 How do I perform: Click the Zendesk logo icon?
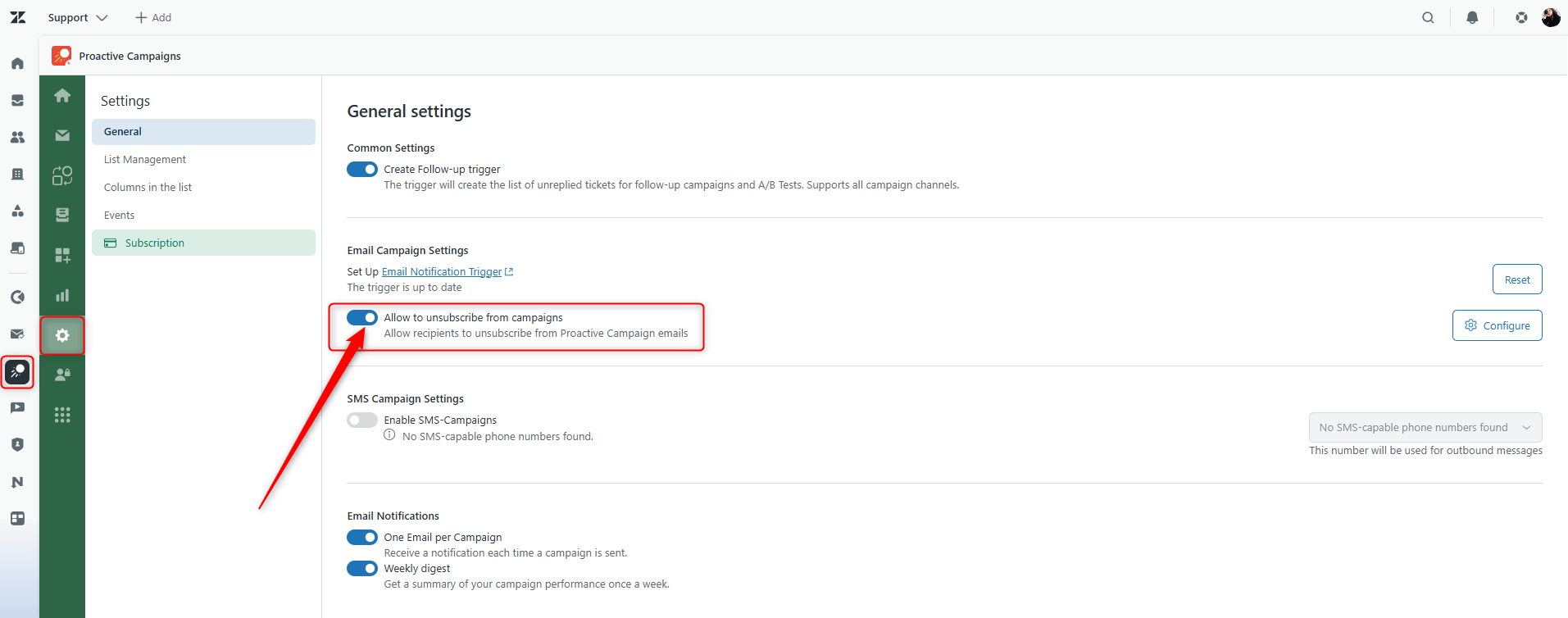(18, 17)
